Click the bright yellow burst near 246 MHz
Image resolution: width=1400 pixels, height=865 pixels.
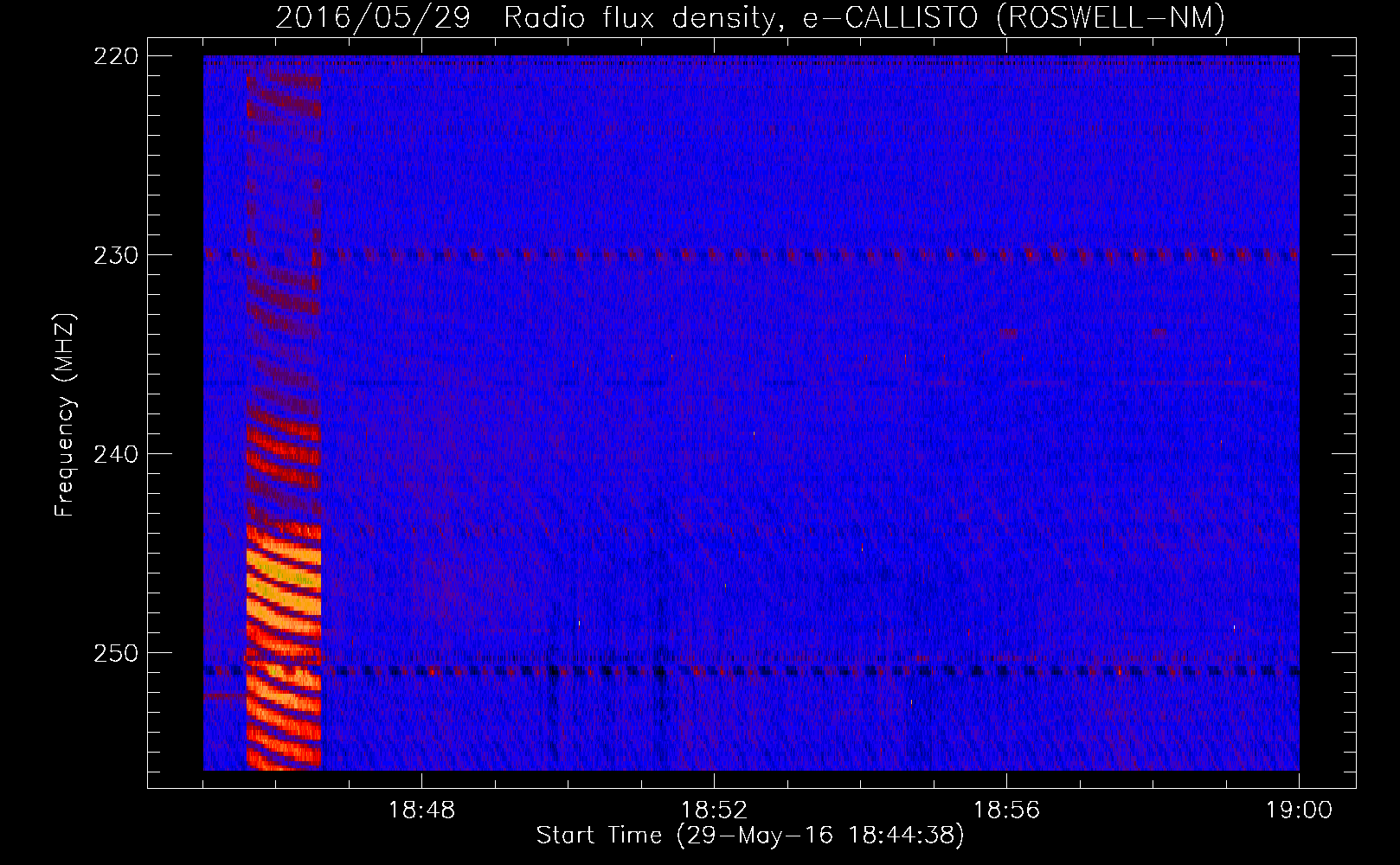284,581
